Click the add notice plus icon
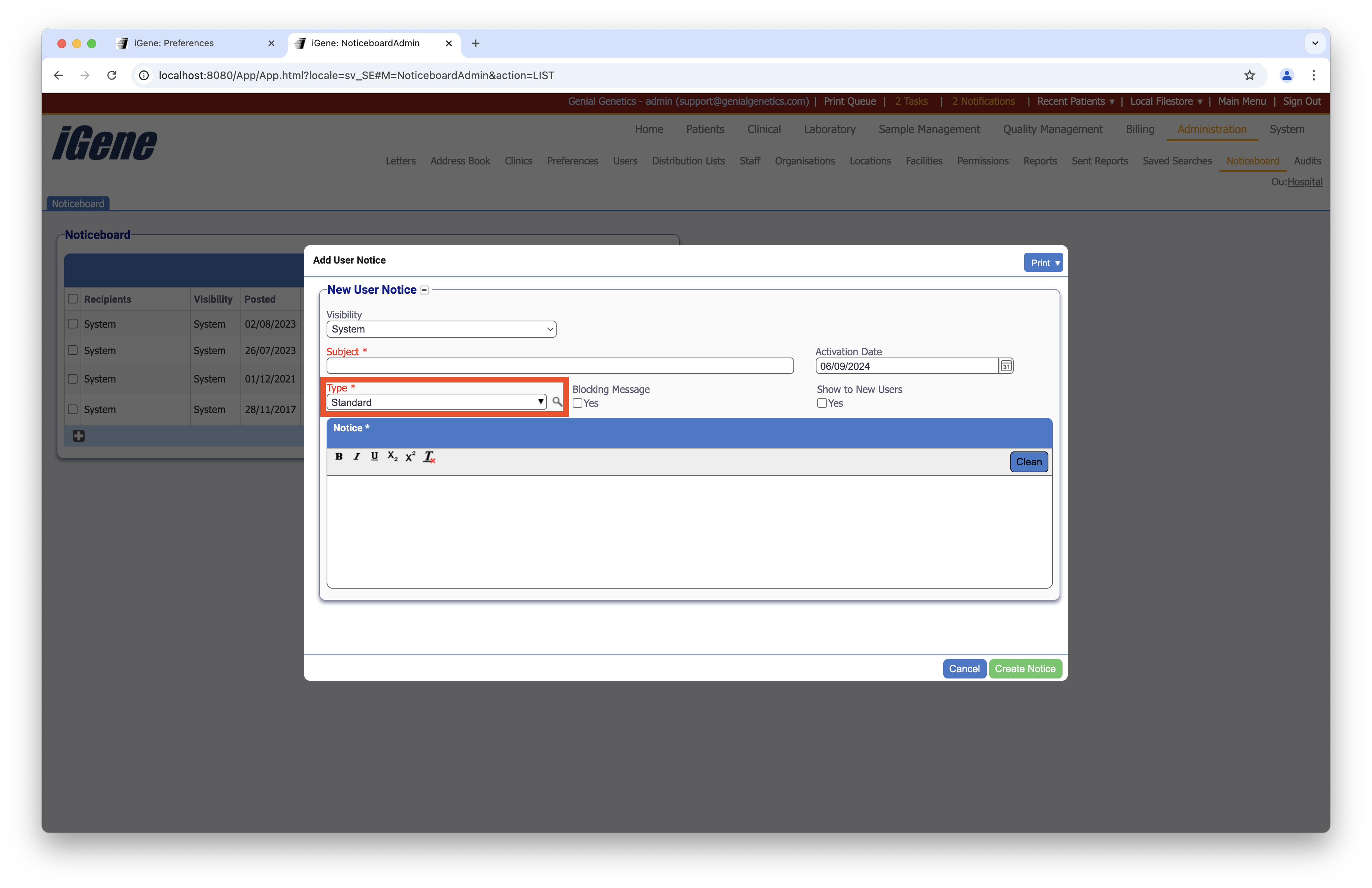The width and height of the screenshot is (1372, 888). (x=78, y=436)
